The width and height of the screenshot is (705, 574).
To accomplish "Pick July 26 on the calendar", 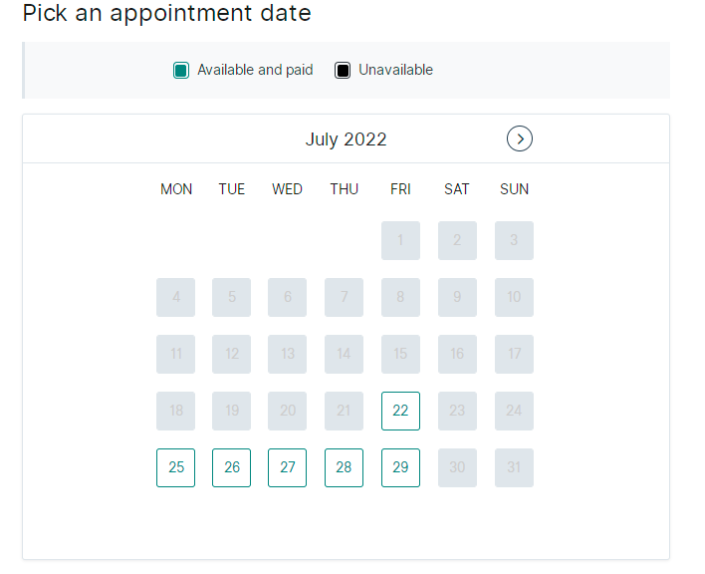I will click(x=232, y=467).
